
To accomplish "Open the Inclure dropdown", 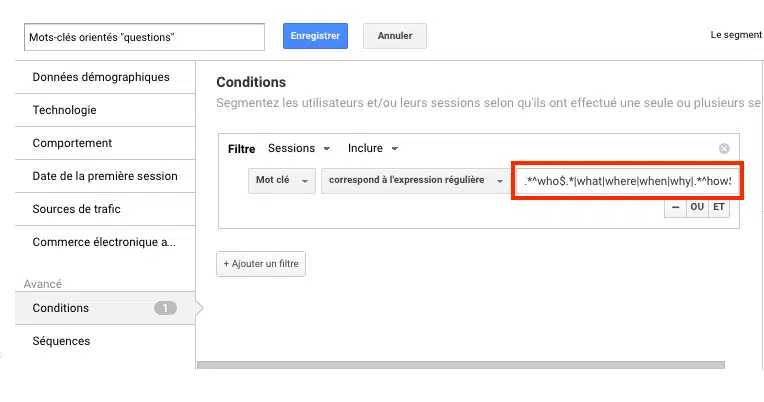I will click(372, 148).
